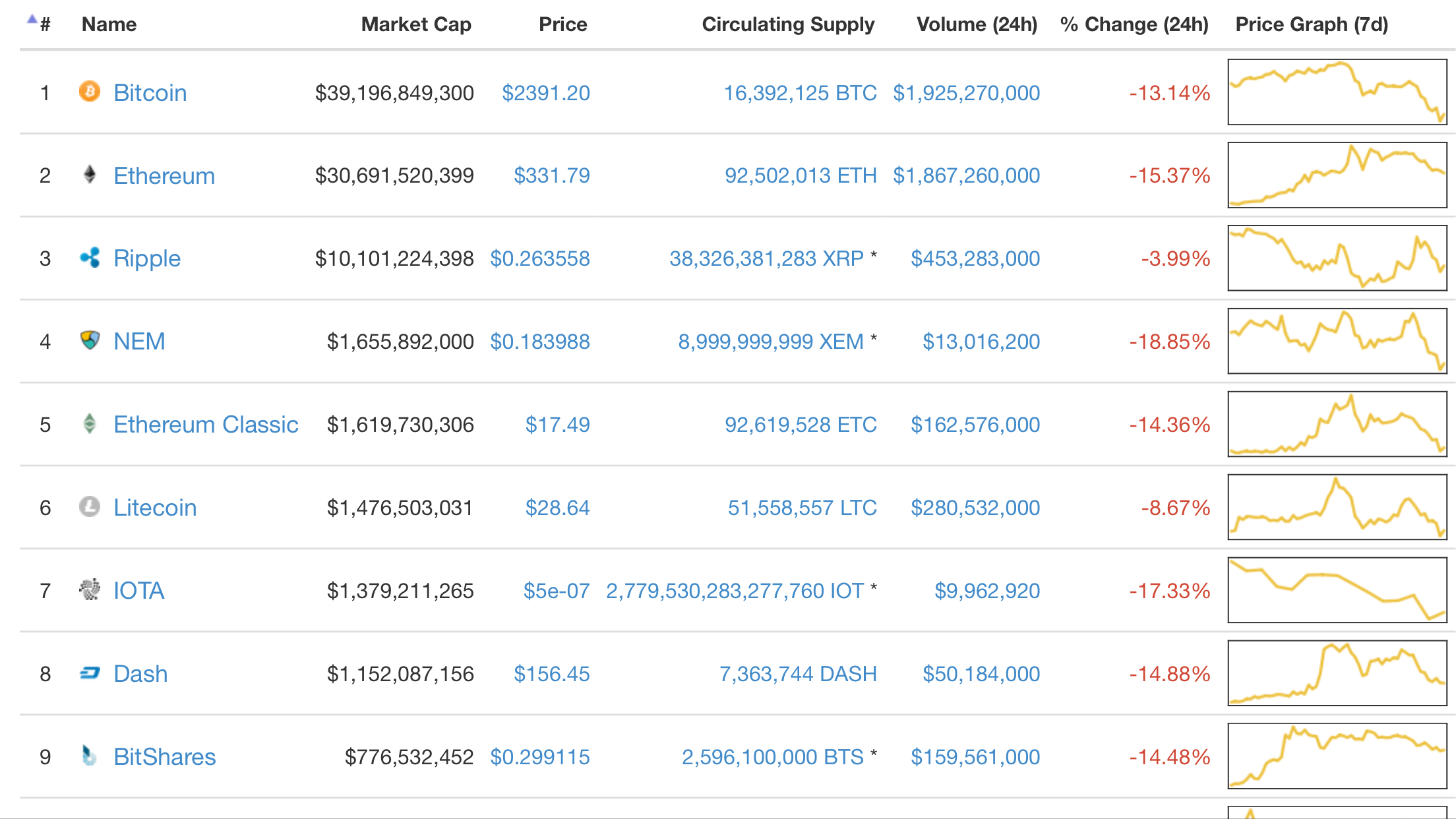Click NEM price $0.183988

(x=540, y=342)
